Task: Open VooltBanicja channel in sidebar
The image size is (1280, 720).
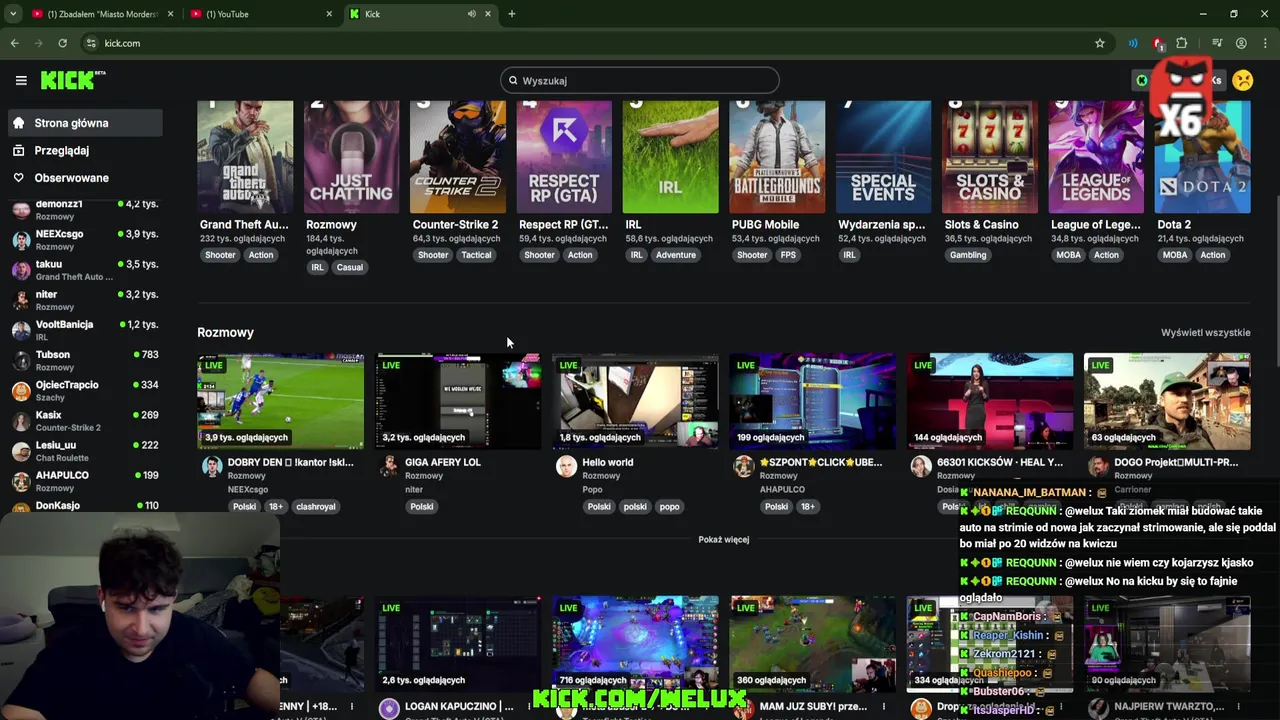Action: (x=85, y=330)
